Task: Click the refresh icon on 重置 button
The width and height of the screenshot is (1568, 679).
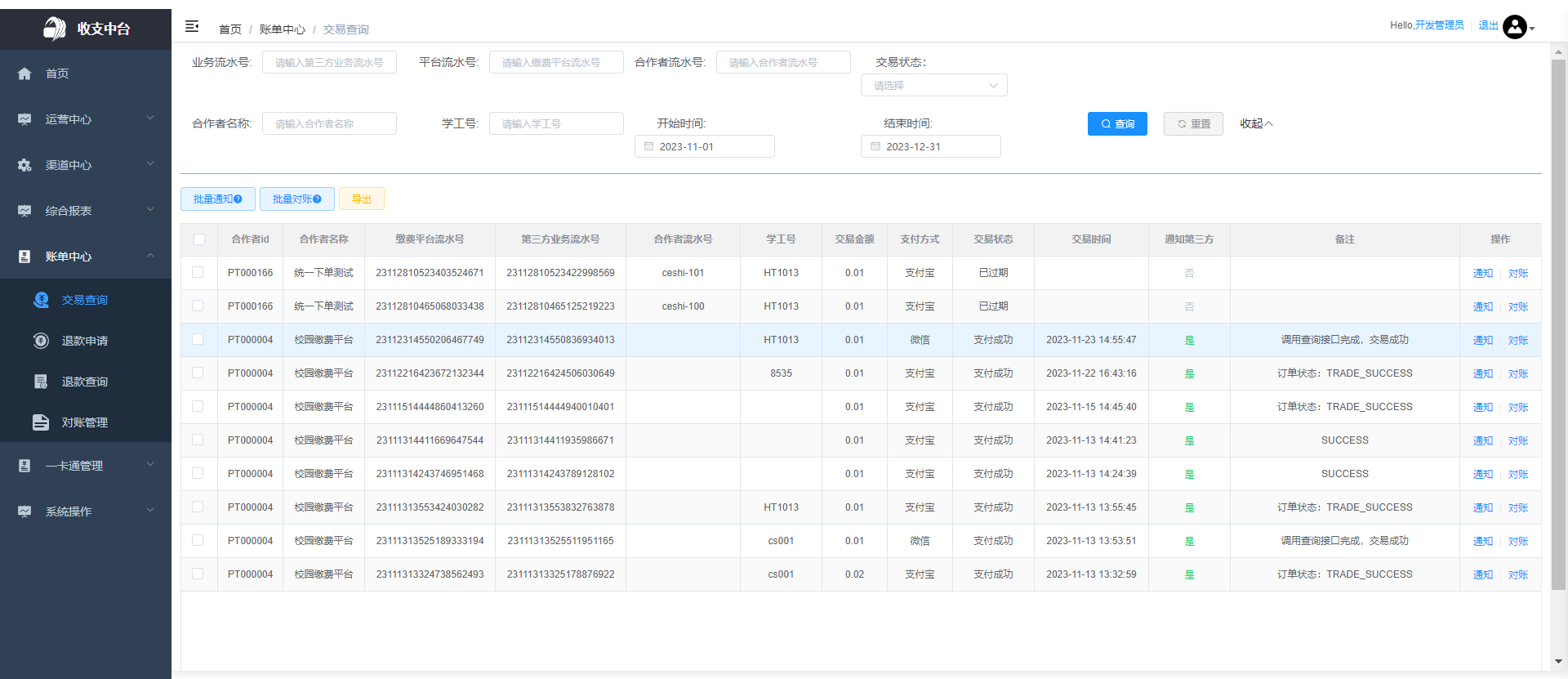Action: 1181,124
